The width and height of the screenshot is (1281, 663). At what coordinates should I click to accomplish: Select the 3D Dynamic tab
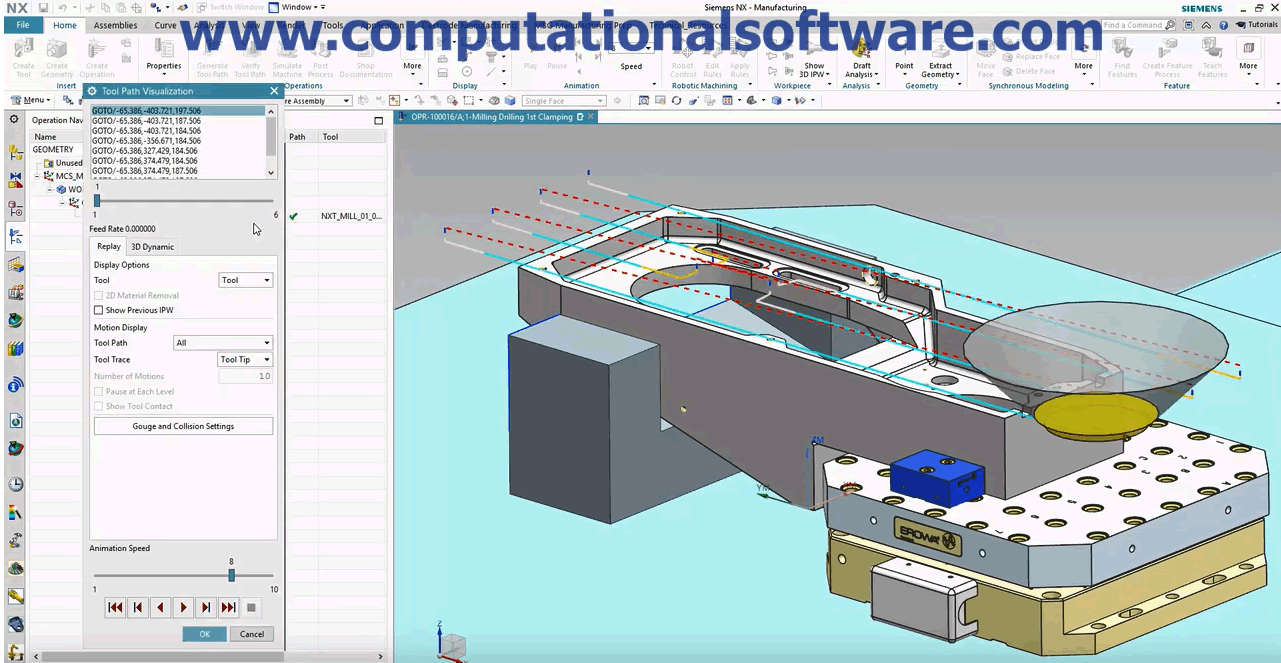pos(152,247)
